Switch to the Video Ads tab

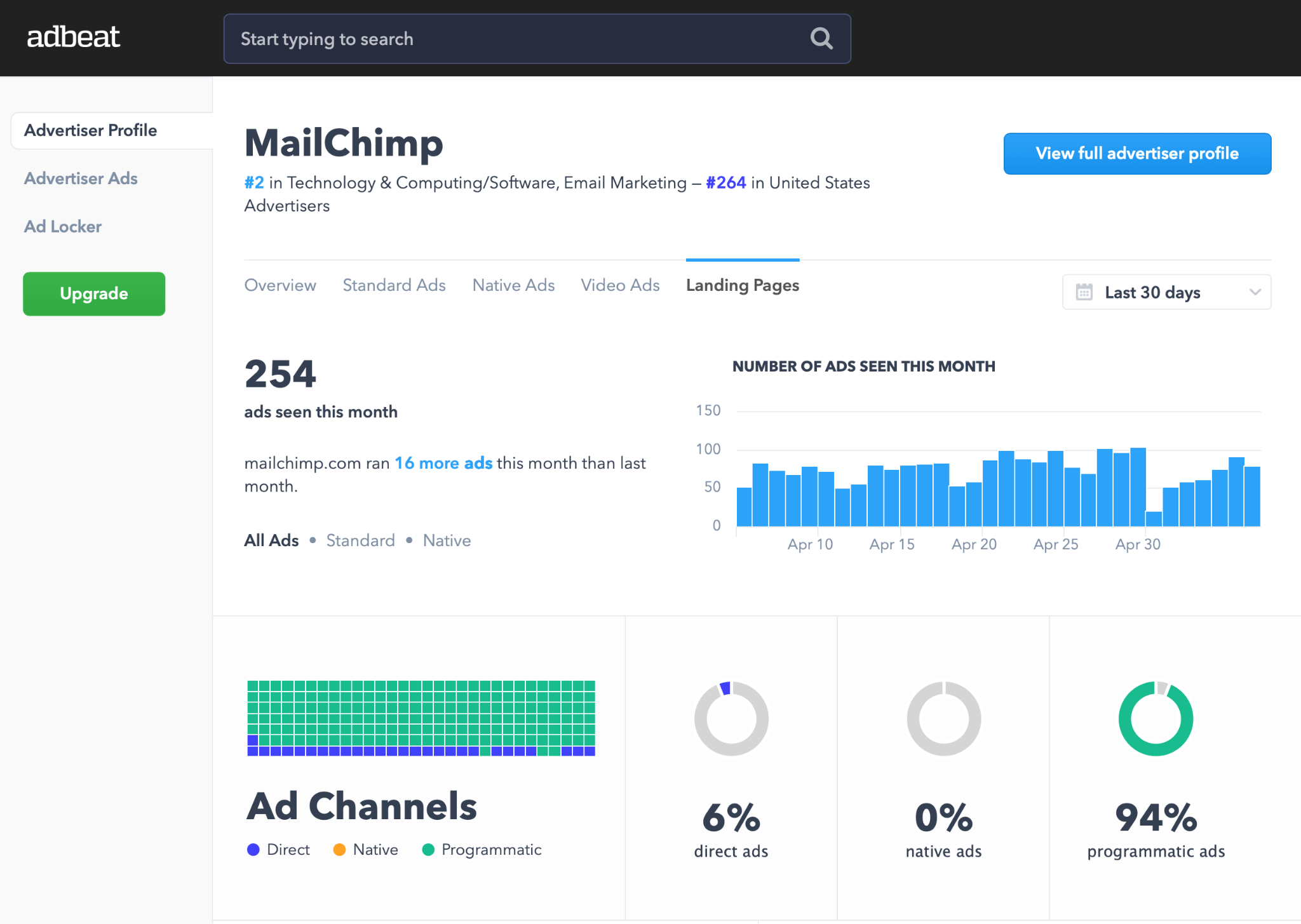pos(619,285)
